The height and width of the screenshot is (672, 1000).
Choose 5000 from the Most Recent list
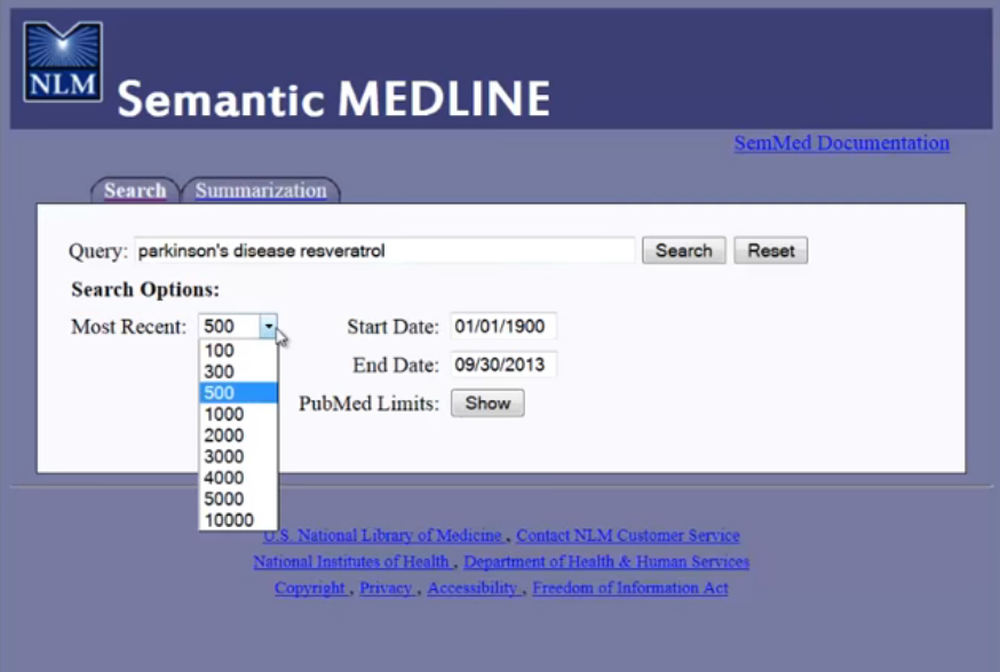[239, 499]
